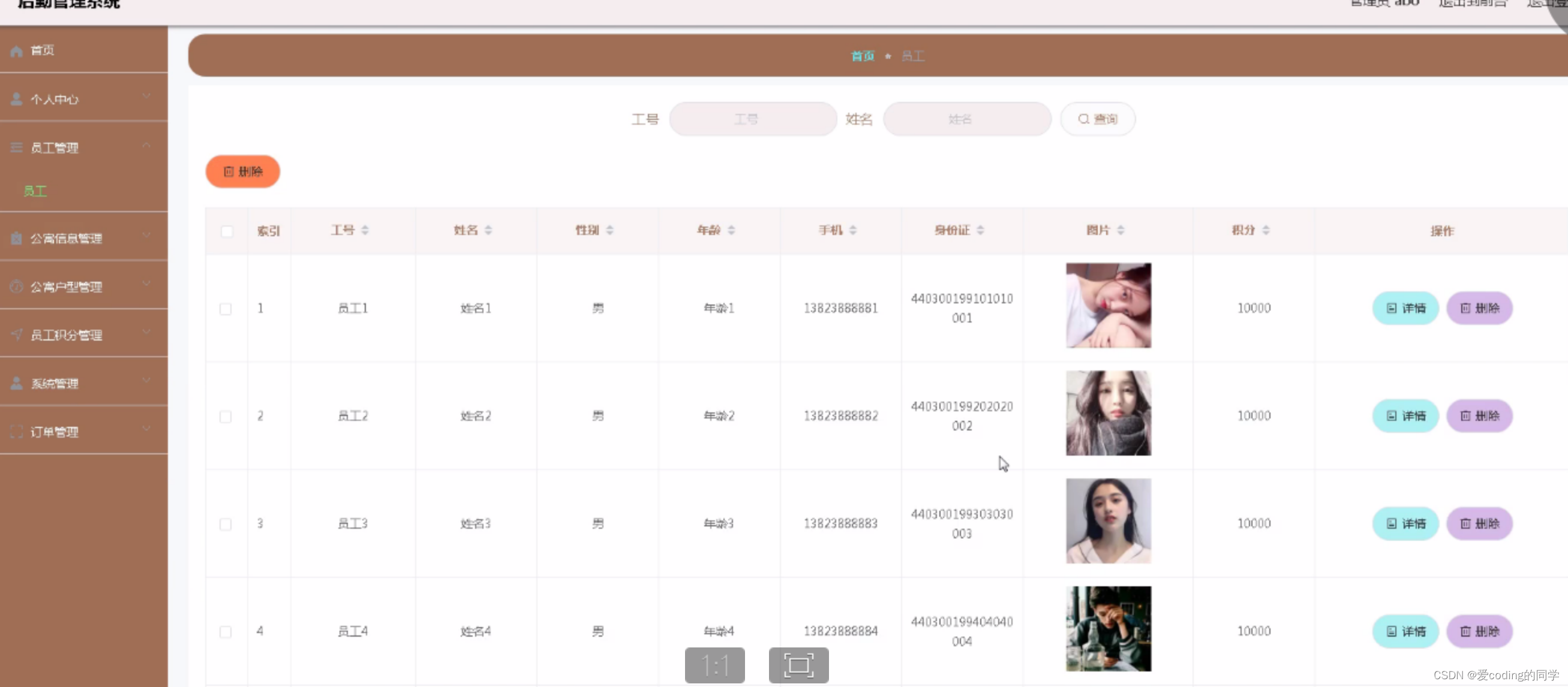The image size is (1568, 687).
Task: Click the fullscreen frame overlay button
Action: (798, 665)
